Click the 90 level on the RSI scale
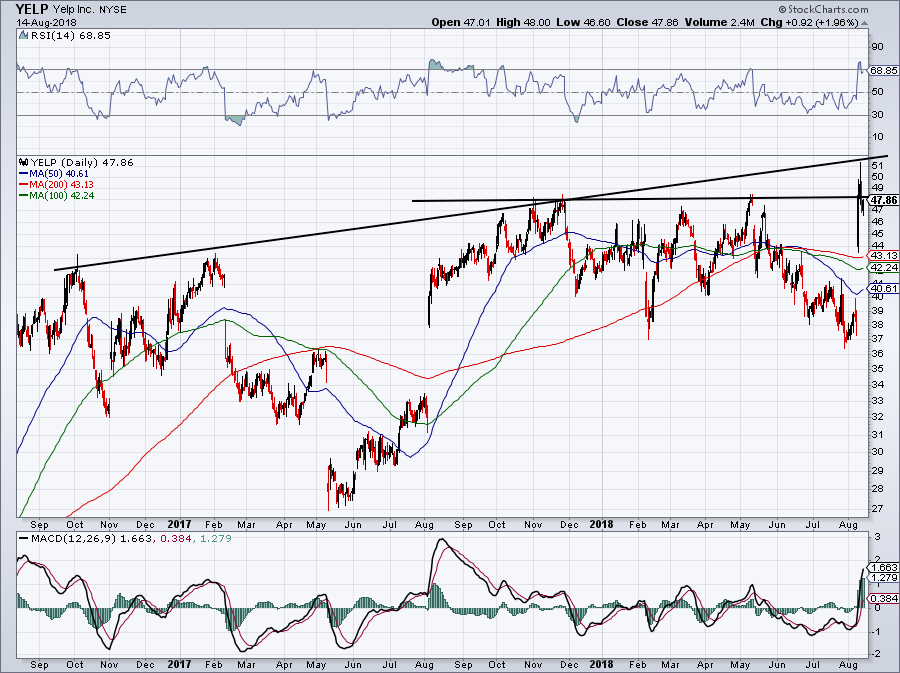Image resolution: width=900 pixels, height=673 pixels. [x=878, y=47]
